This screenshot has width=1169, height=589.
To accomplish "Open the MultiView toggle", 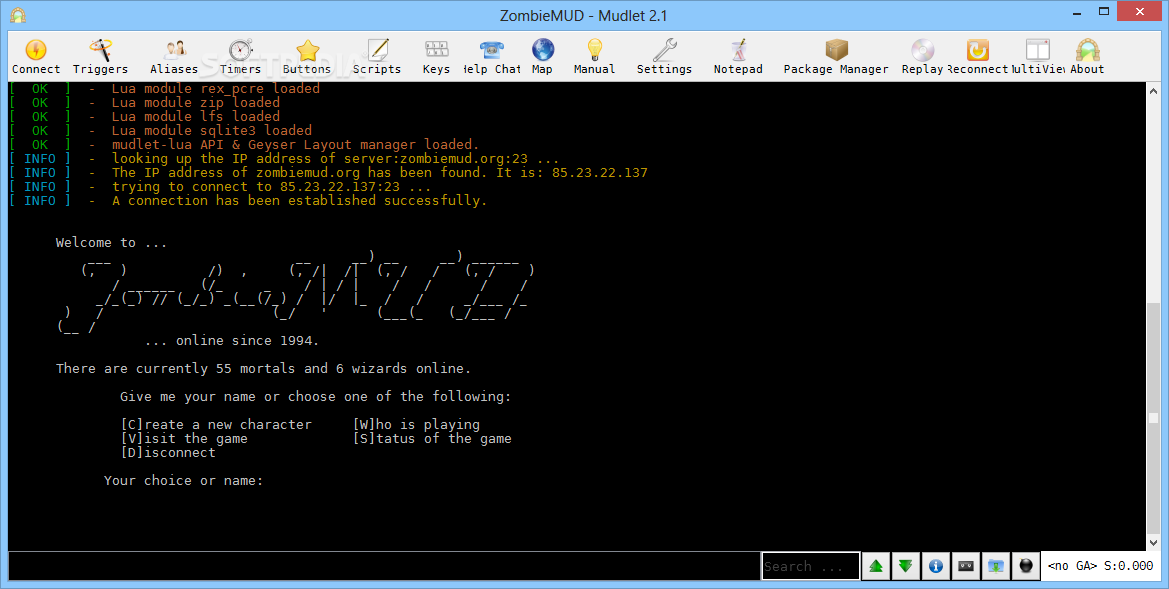I will (1037, 57).
